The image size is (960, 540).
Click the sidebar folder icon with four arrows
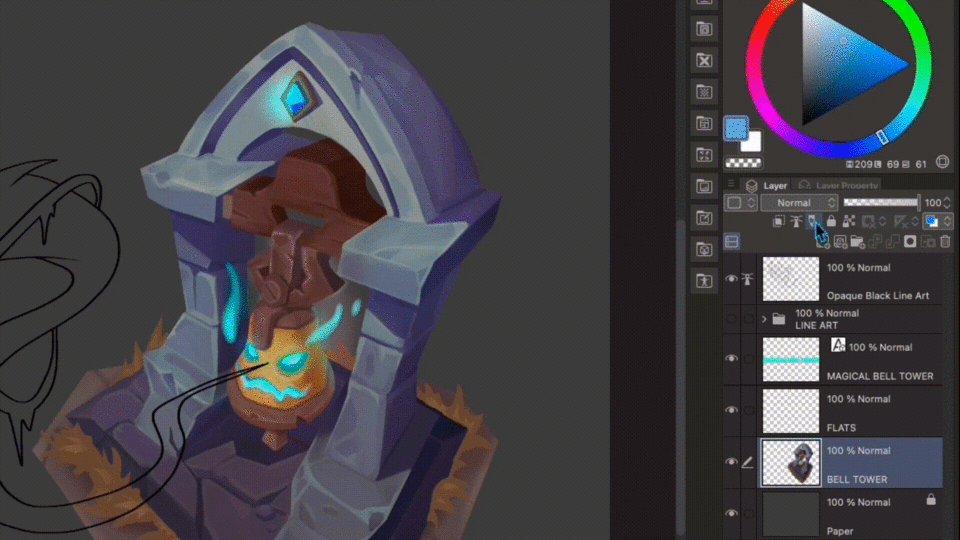click(x=704, y=155)
